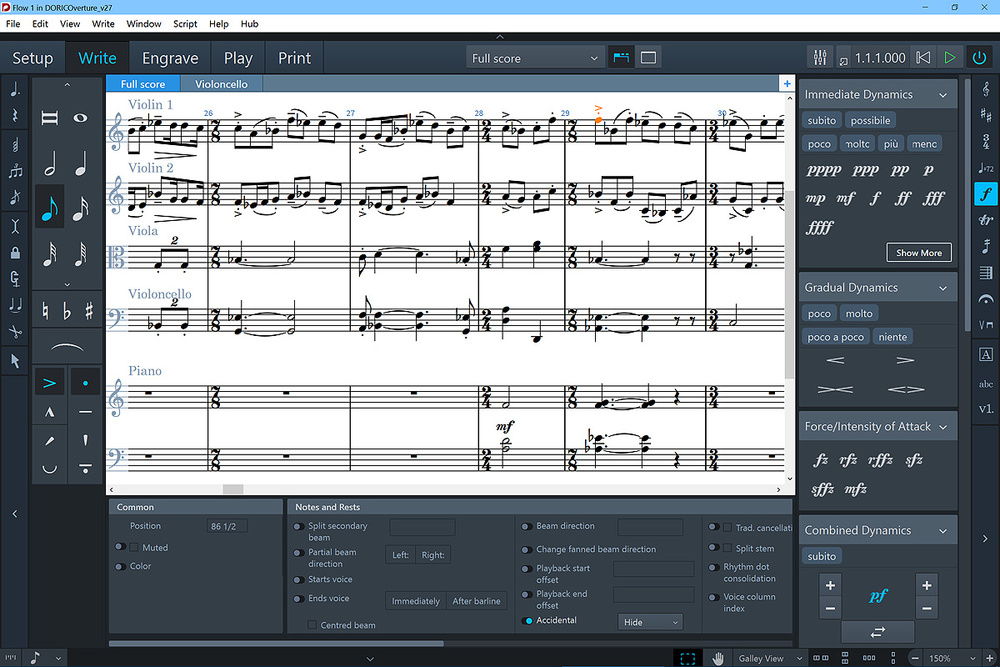This screenshot has height=667, width=1000.
Task: Toggle the accent articulation
Action: 50,383
